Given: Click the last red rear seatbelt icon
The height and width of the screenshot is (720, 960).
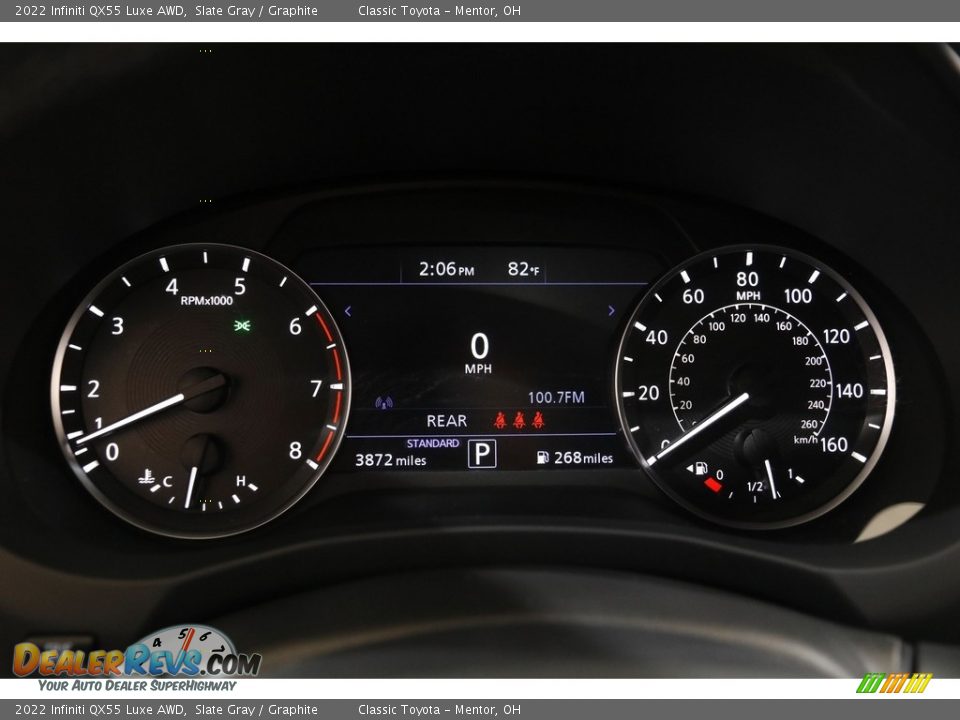Looking at the screenshot, I should 538,420.
